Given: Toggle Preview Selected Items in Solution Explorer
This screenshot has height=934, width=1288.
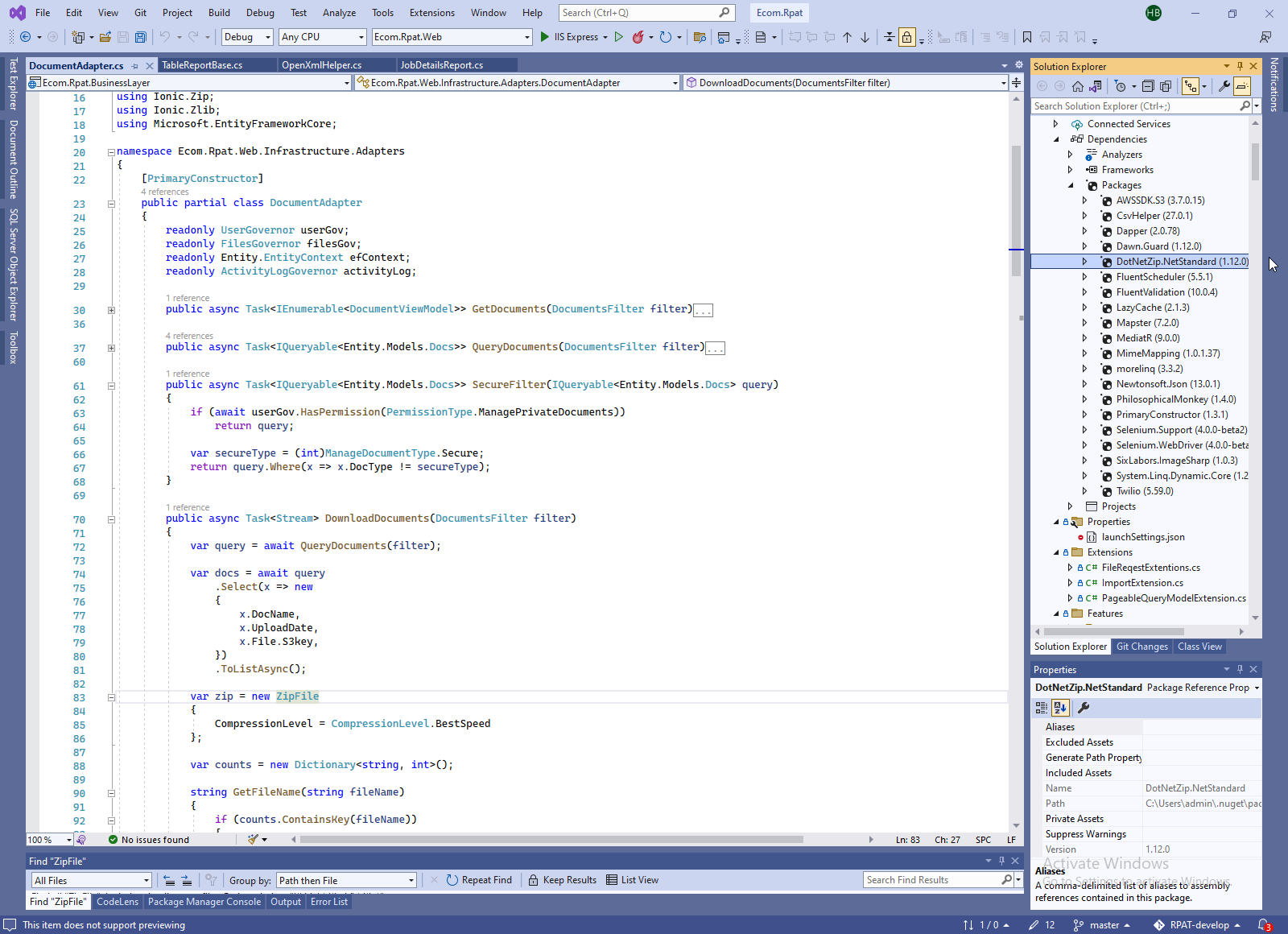Looking at the screenshot, I should pyautogui.click(x=1242, y=86).
